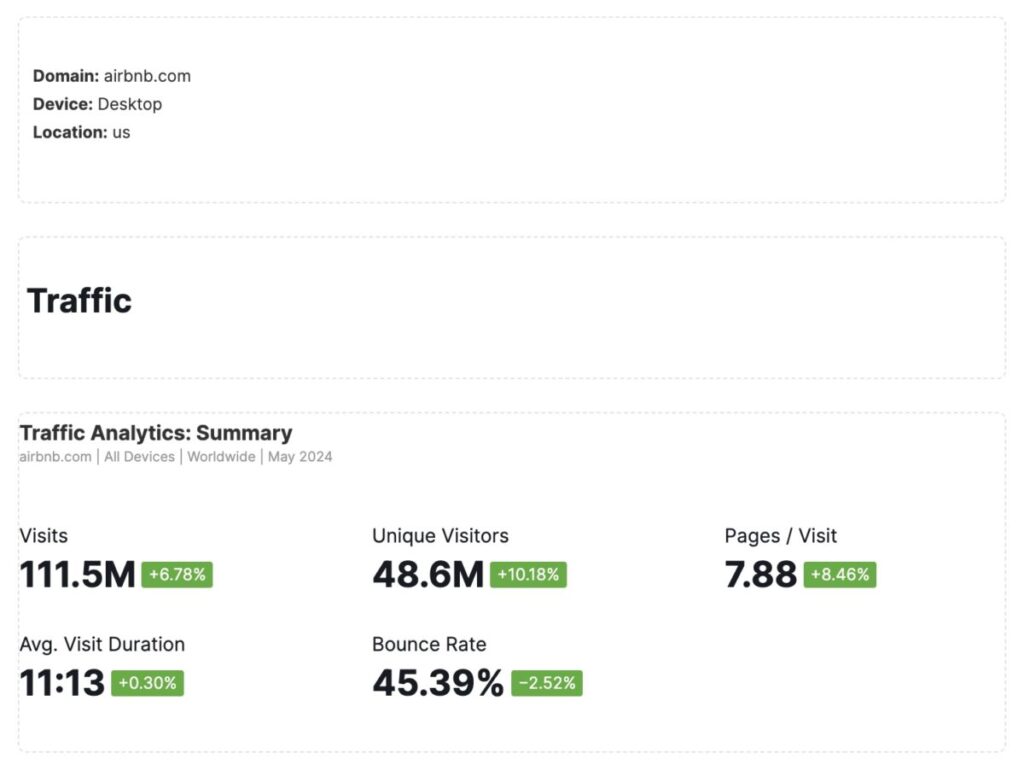Select the 7.88 pages per visit value
Image resolution: width=1024 pixels, height=765 pixels.
(x=761, y=575)
